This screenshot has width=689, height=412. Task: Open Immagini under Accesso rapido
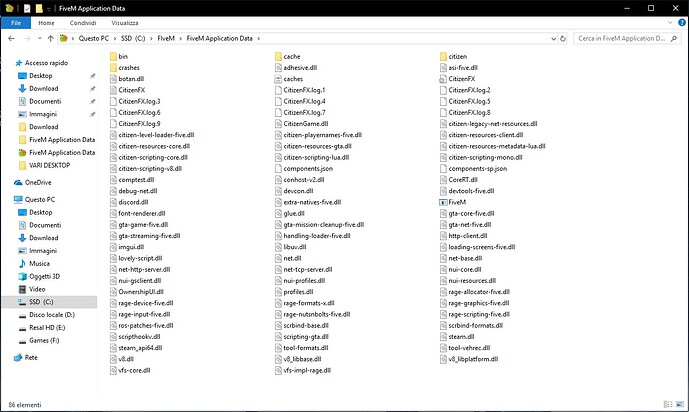(43, 114)
